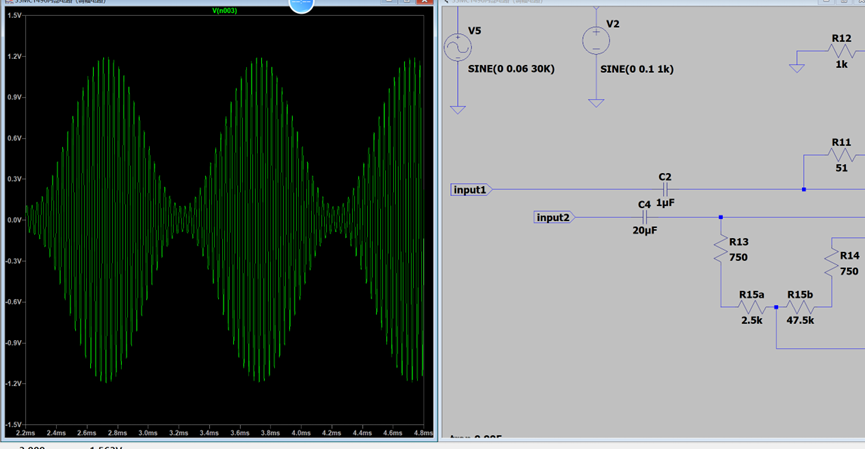The width and height of the screenshot is (865, 449).
Task: Click the junction node between R15a and R15b
Action: point(776,307)
